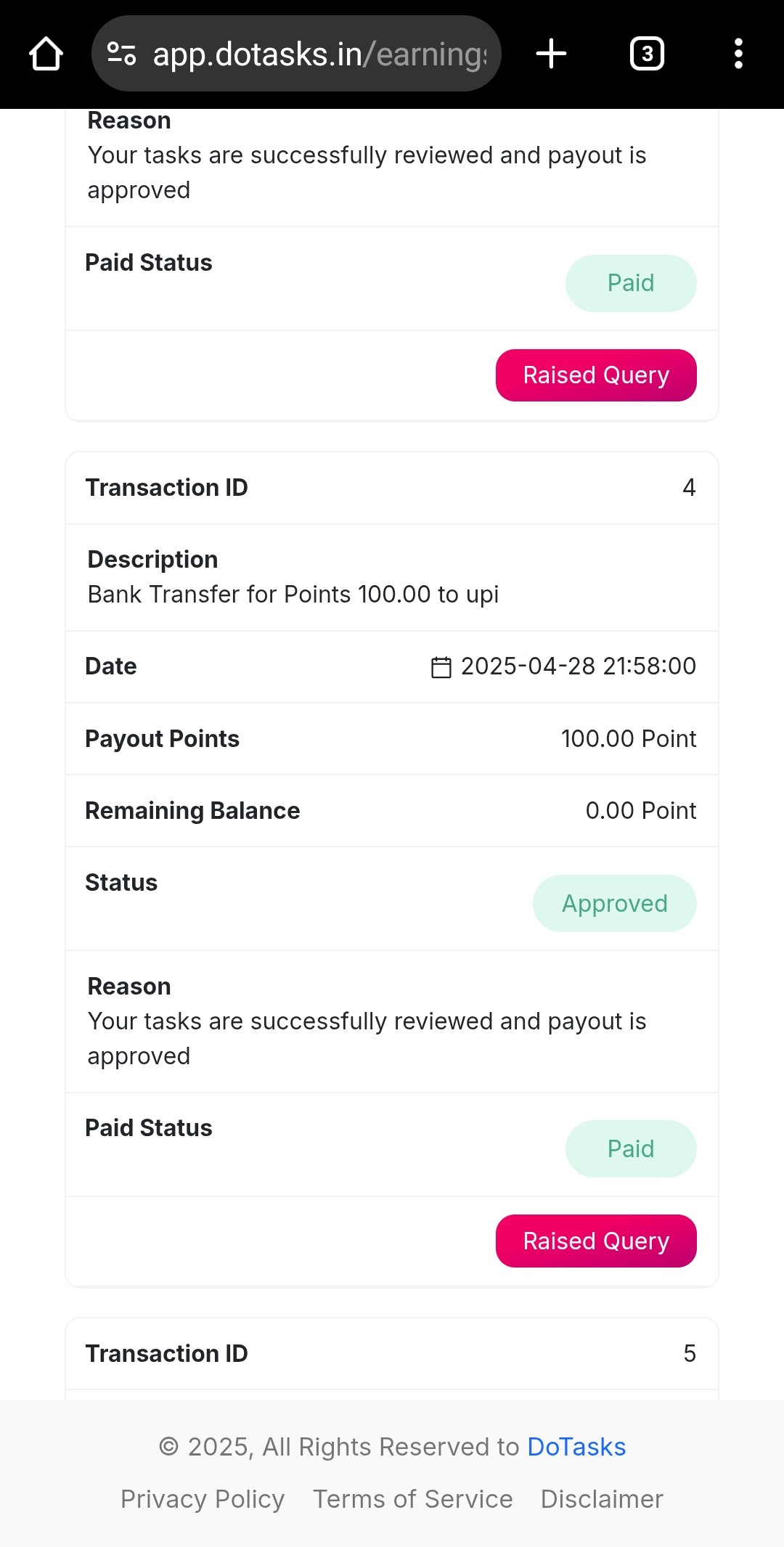Image resolution: width=784 pixels, height=1547 pixels.
Task: Click the topmost Paid status badge
Action: [631, 283]
